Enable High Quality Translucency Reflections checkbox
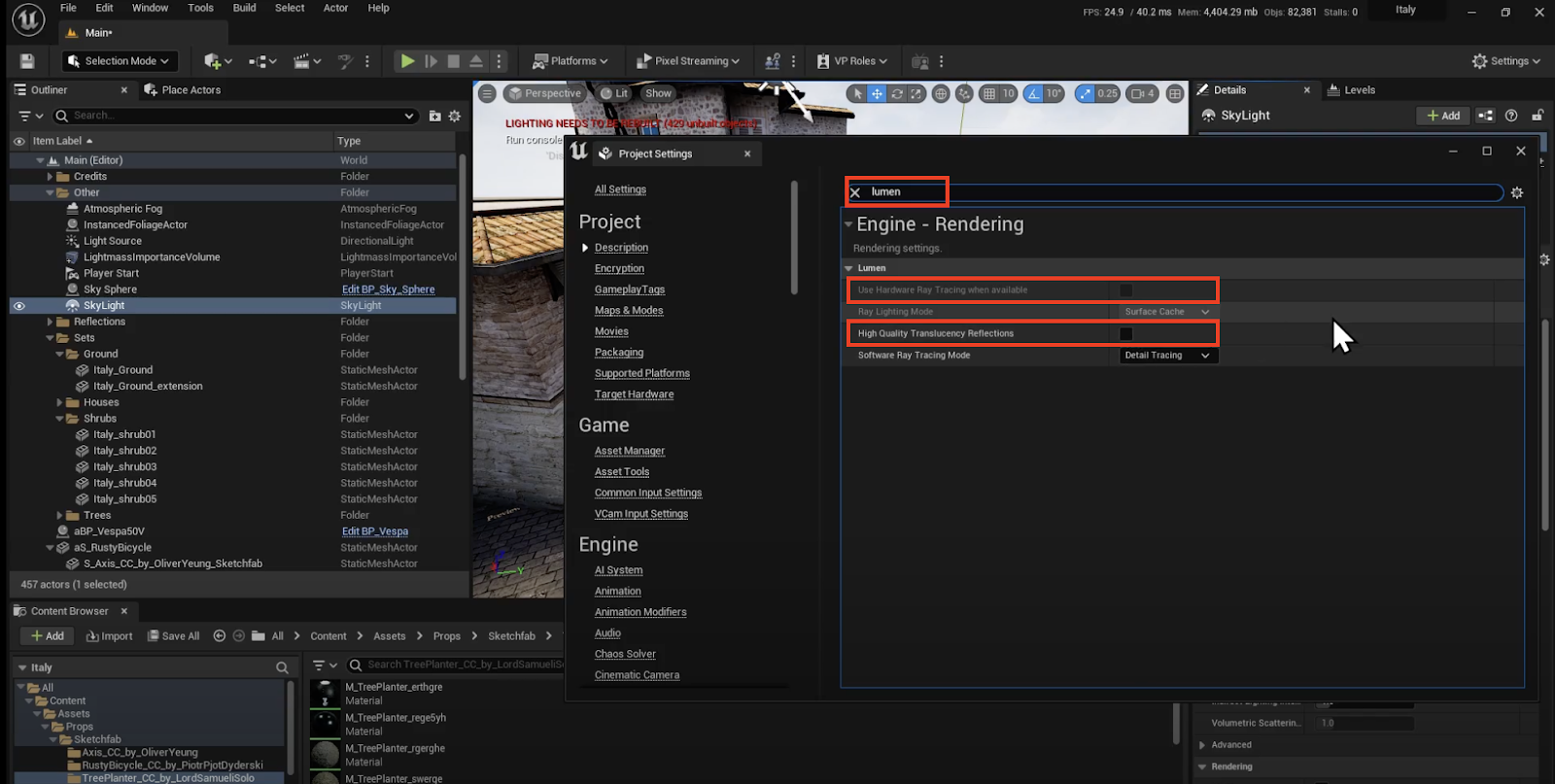 point(1125,334)
